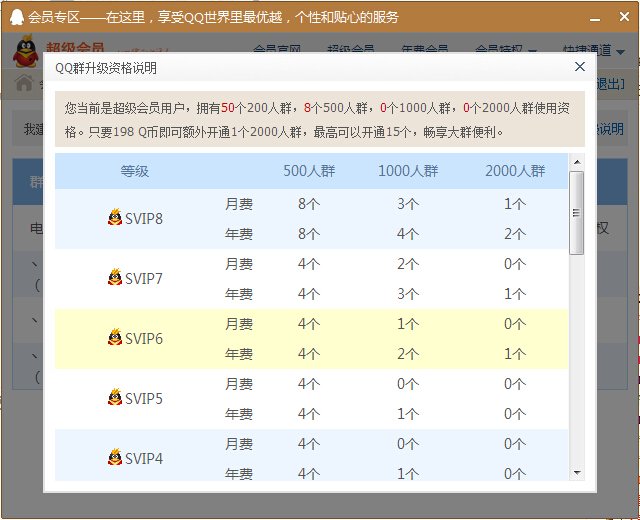
Task: Click 月费 in the SVIP7 row
Action: 239,264
